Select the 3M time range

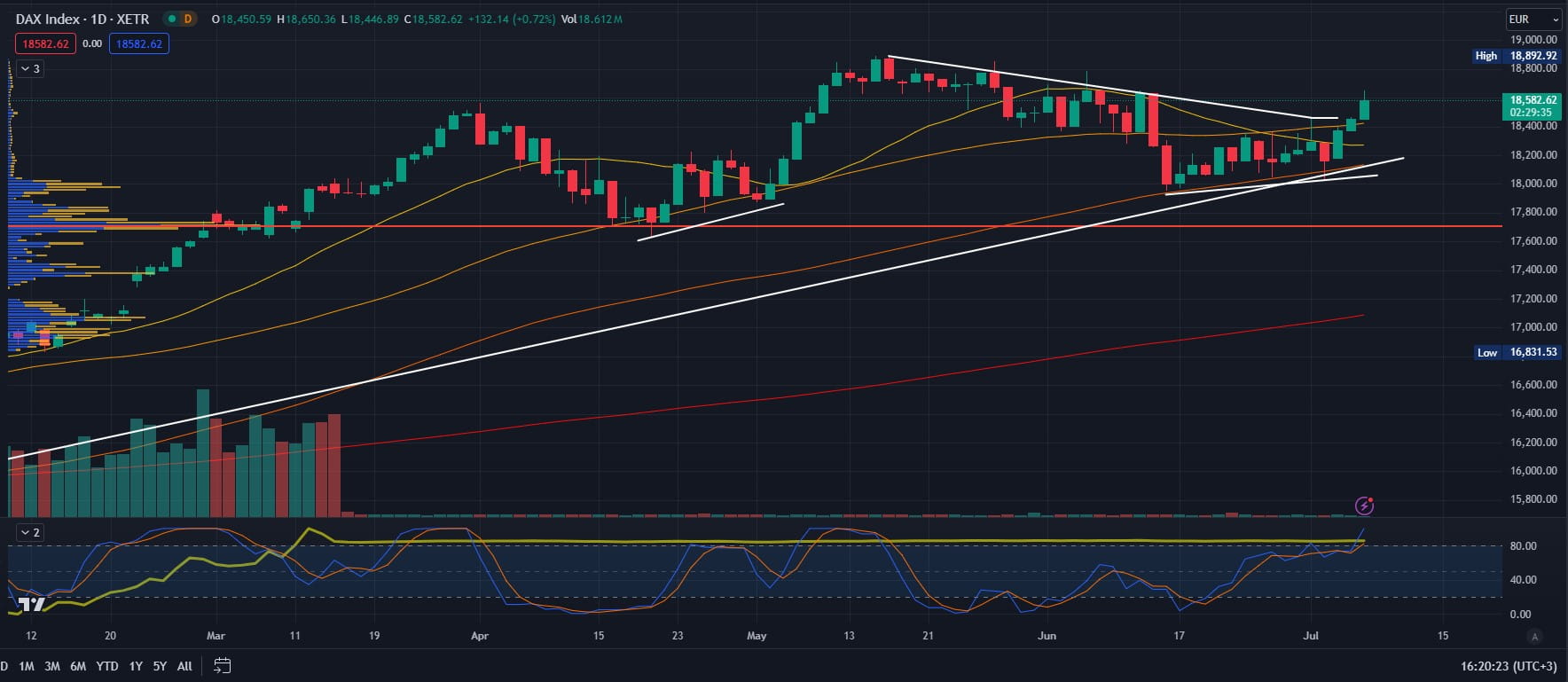(51, 665)
